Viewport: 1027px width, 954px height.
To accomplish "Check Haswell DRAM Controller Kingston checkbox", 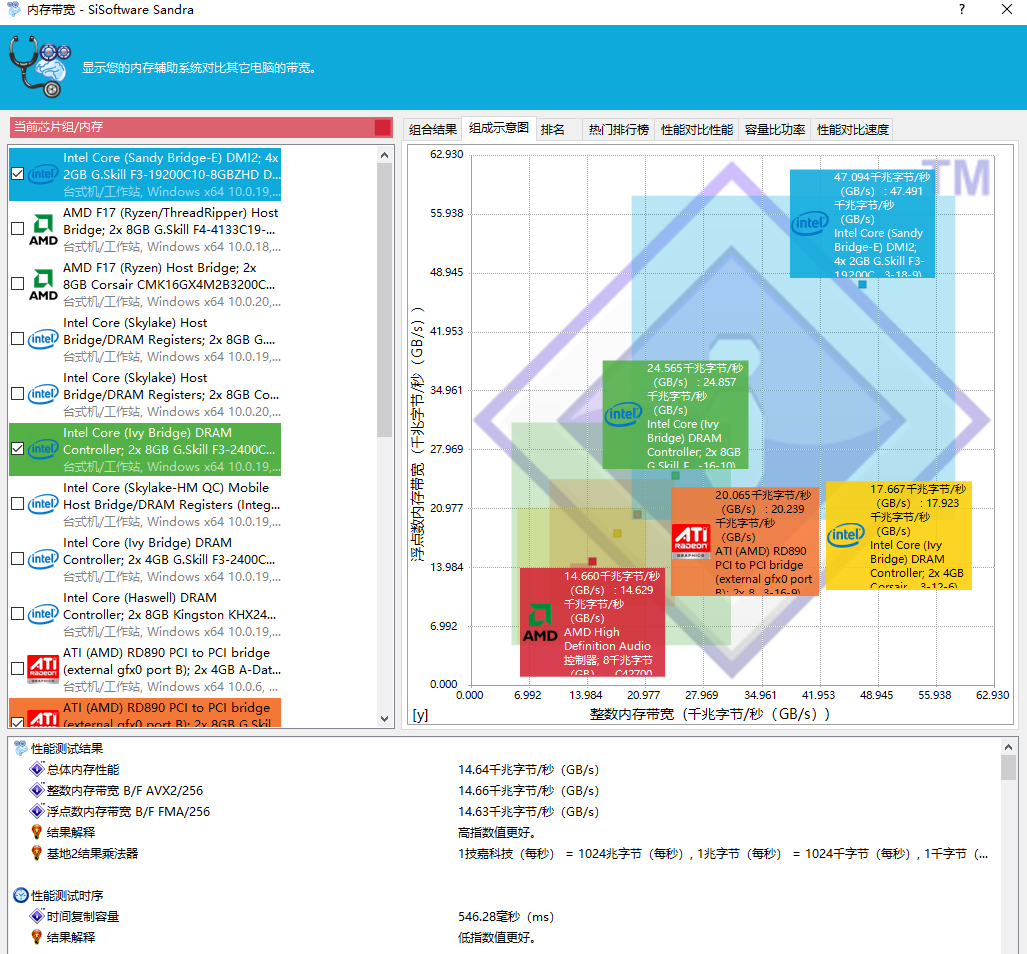I will (18, 614).
